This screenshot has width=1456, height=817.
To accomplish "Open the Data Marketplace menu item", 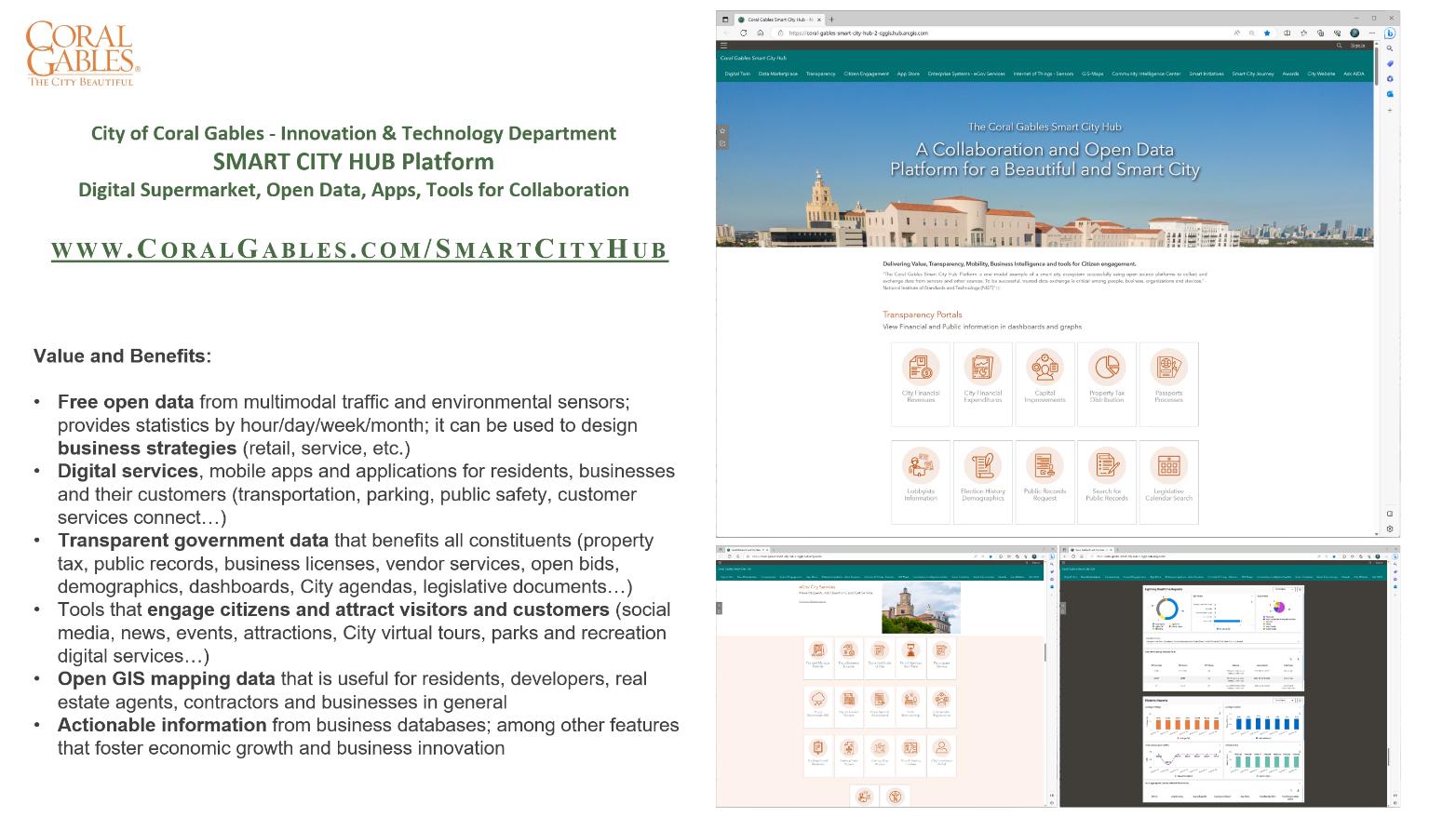I will point(778,74).
